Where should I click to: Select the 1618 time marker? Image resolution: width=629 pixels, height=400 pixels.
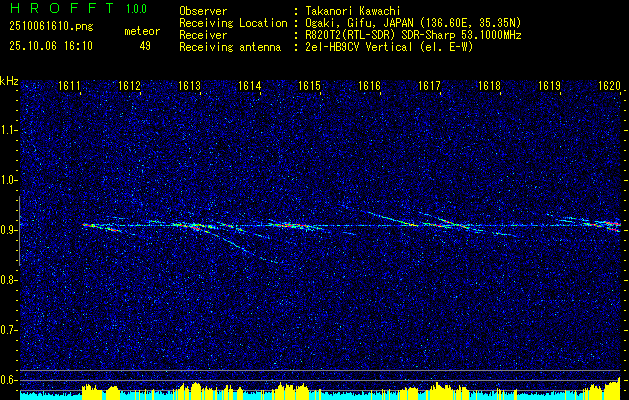pyautogui.click(x=489, y=87)
